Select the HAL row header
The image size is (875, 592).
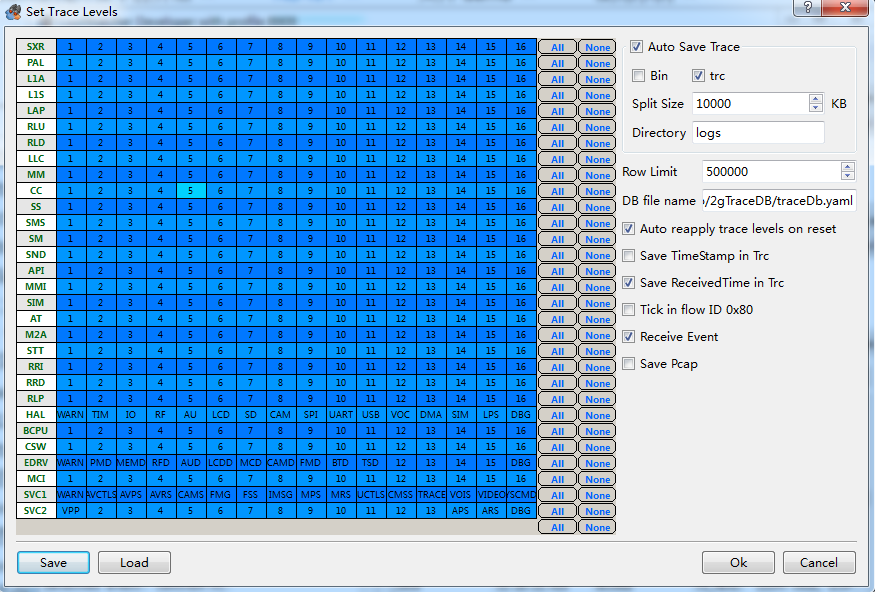(x=36, y=415)
